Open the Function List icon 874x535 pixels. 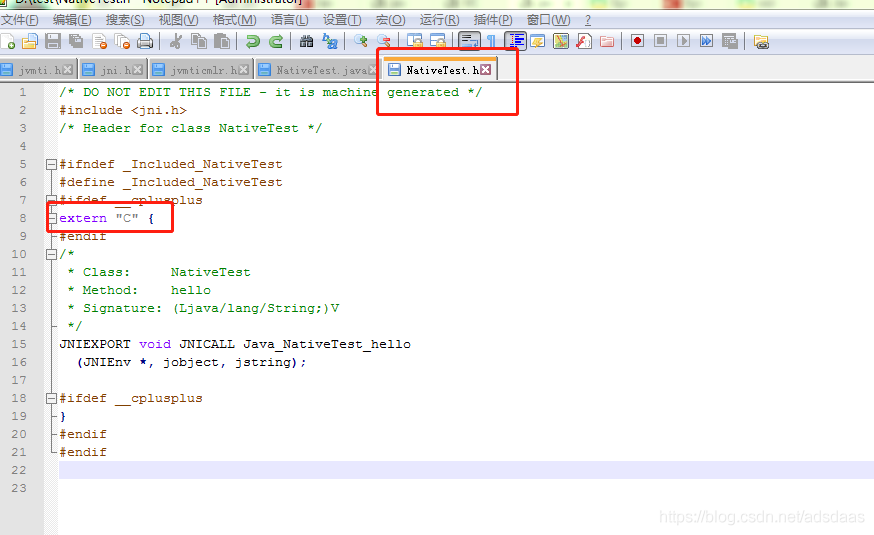(x=584, y=41)
